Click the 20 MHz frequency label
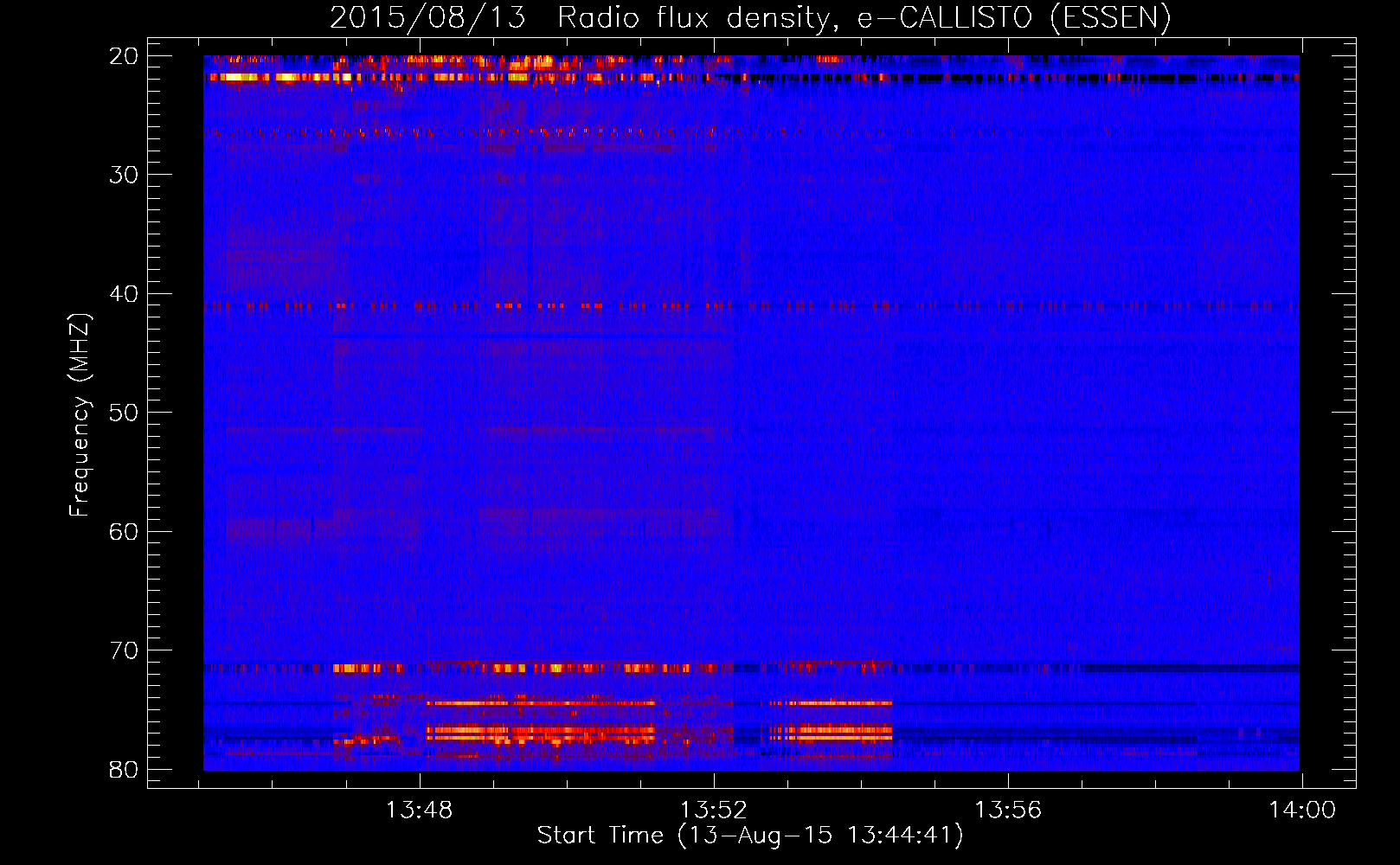Screen dimensions: 1400x865 (124, 56)
